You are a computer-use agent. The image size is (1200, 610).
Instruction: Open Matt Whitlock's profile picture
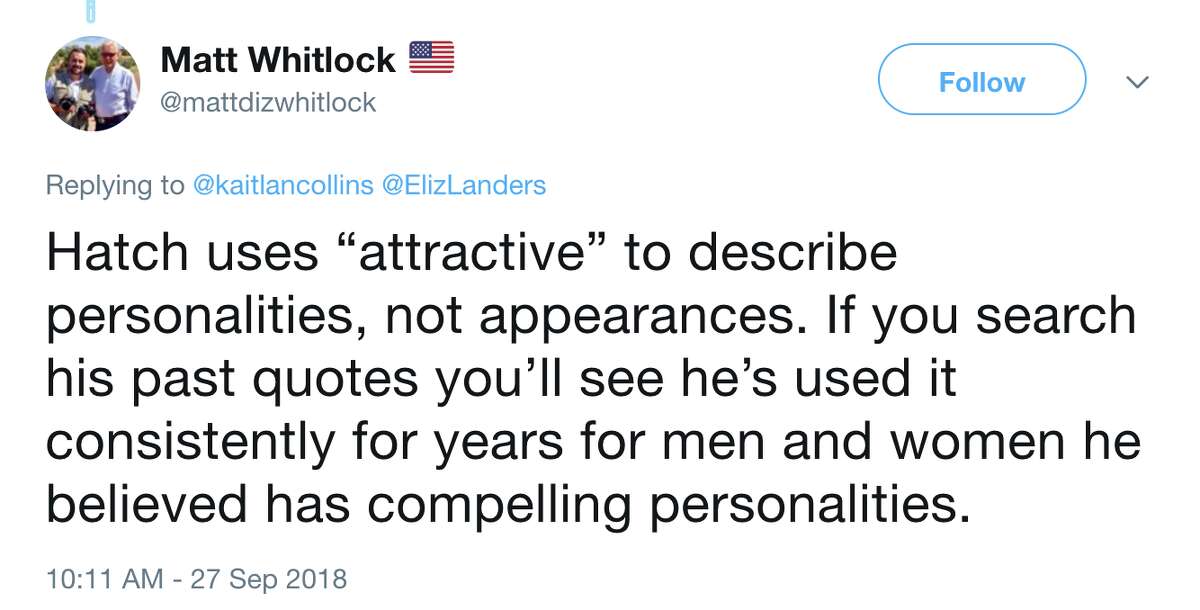92,86
